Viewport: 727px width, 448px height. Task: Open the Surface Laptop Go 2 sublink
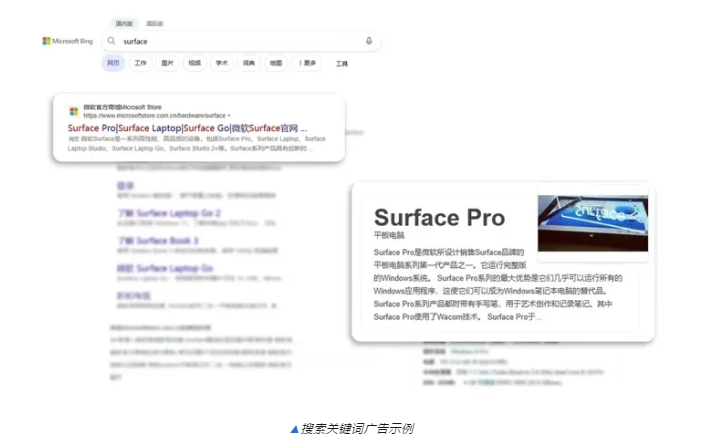169,213
